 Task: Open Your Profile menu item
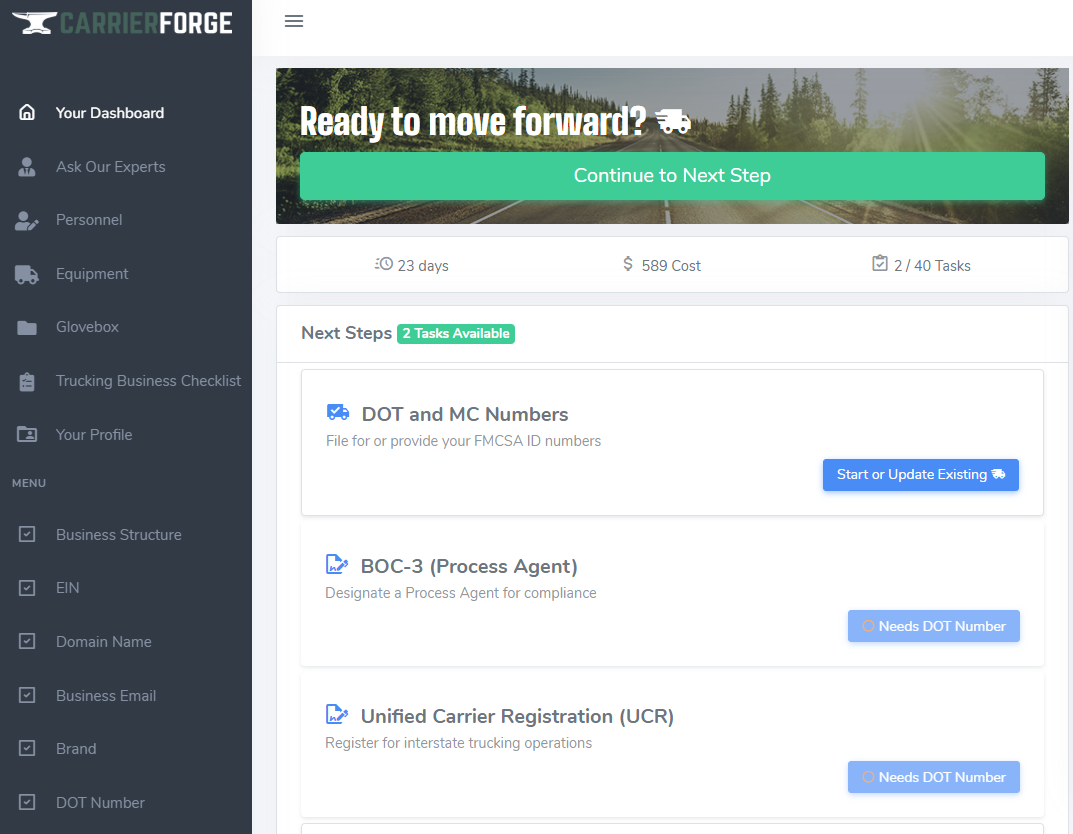pyautogui.click(x=94, y=435)
